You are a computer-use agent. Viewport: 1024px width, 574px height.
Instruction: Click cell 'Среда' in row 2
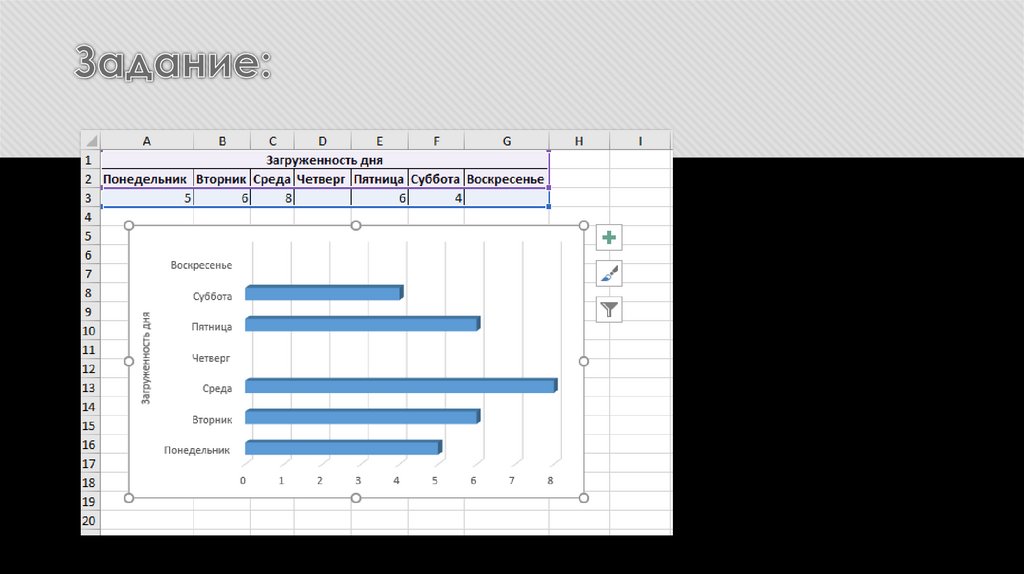[x=272, y=179]
